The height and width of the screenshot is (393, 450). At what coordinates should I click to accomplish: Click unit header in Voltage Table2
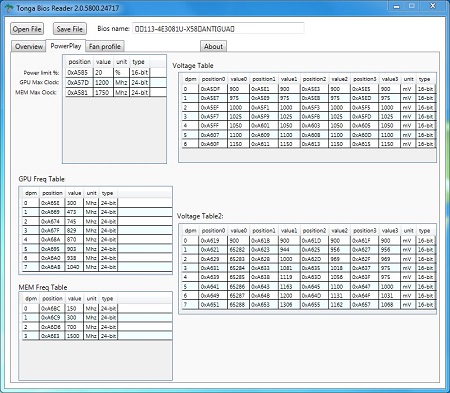click(x=408, y=230)
